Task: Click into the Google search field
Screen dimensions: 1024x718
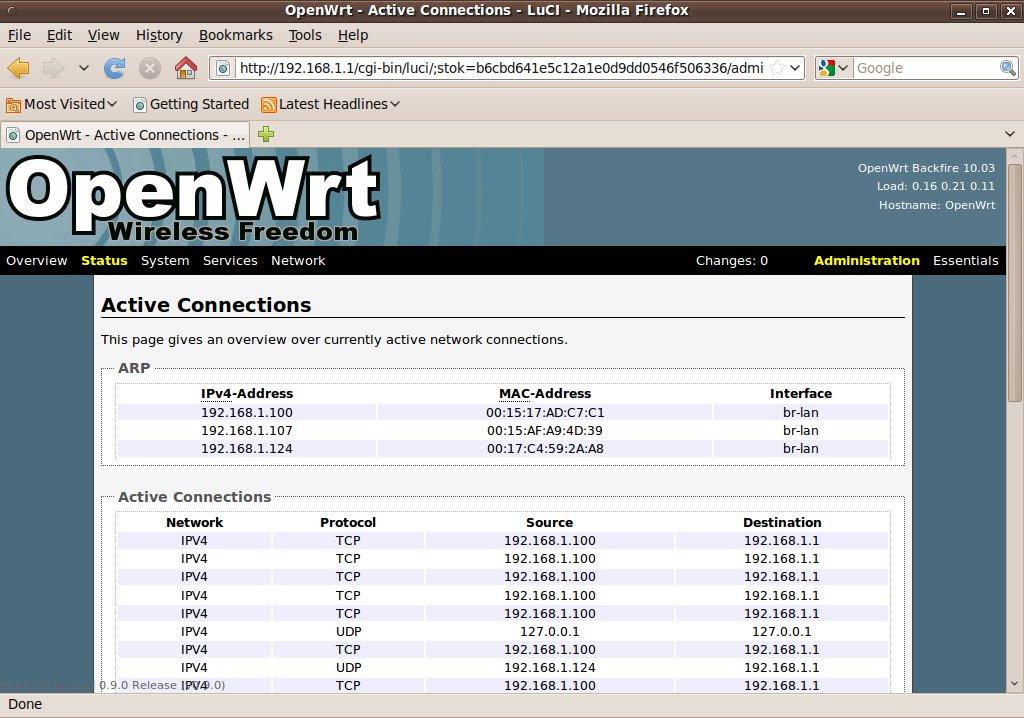Action: [x=925, y=68]
